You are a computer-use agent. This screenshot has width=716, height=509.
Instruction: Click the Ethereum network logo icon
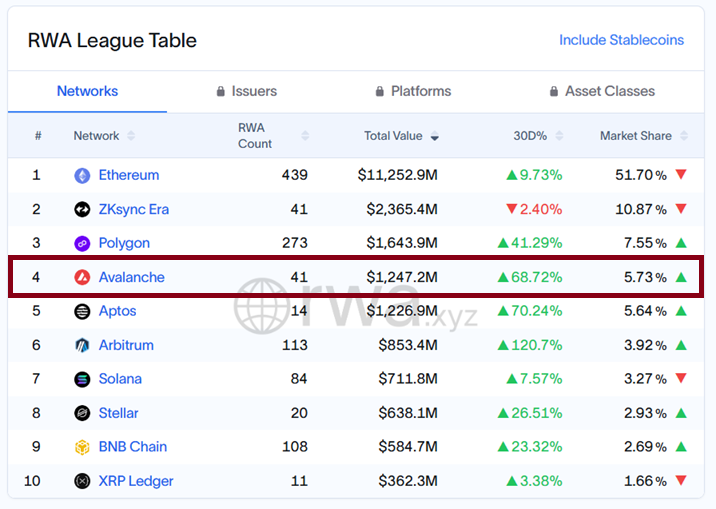[x=82, y=175]
